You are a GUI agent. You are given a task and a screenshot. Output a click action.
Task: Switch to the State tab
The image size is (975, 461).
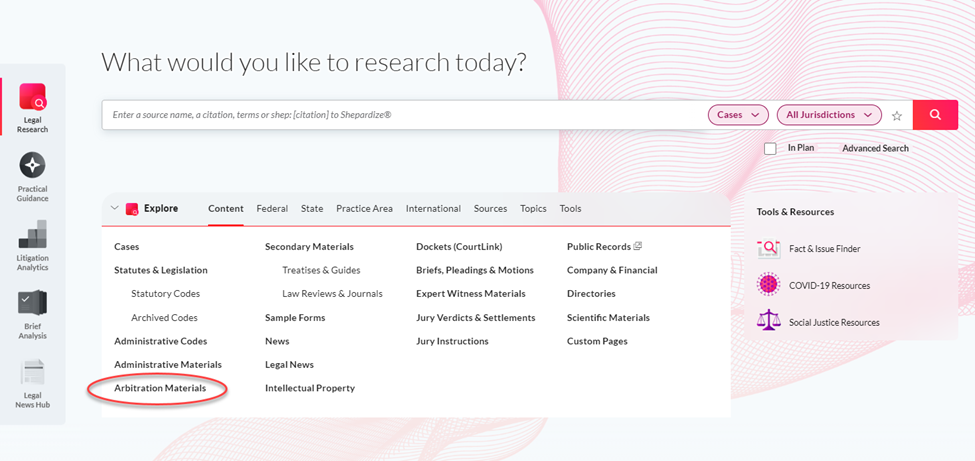click(312, 209)
